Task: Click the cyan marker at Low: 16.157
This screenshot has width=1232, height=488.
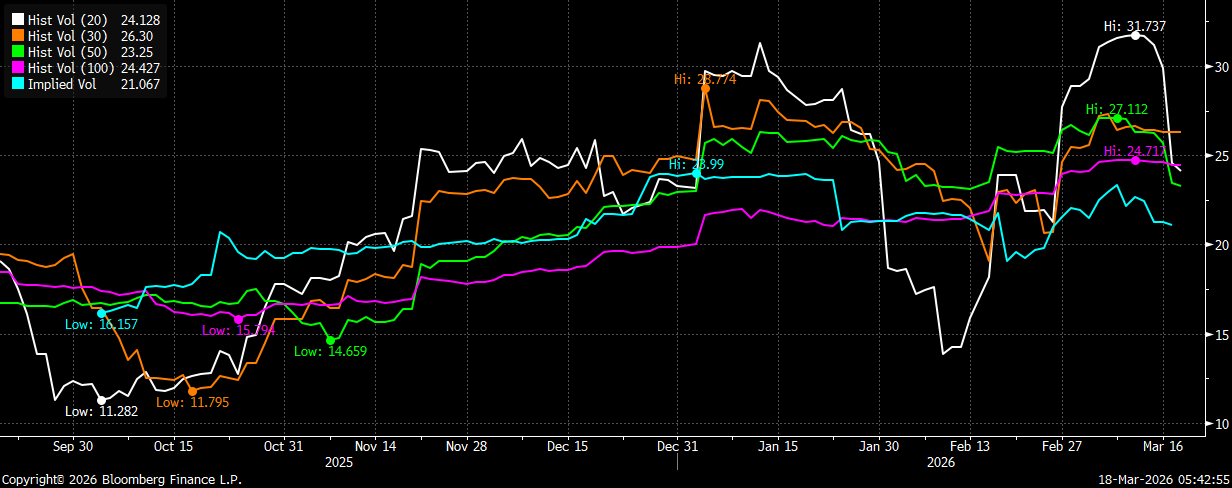Action: tap(101, 313)
